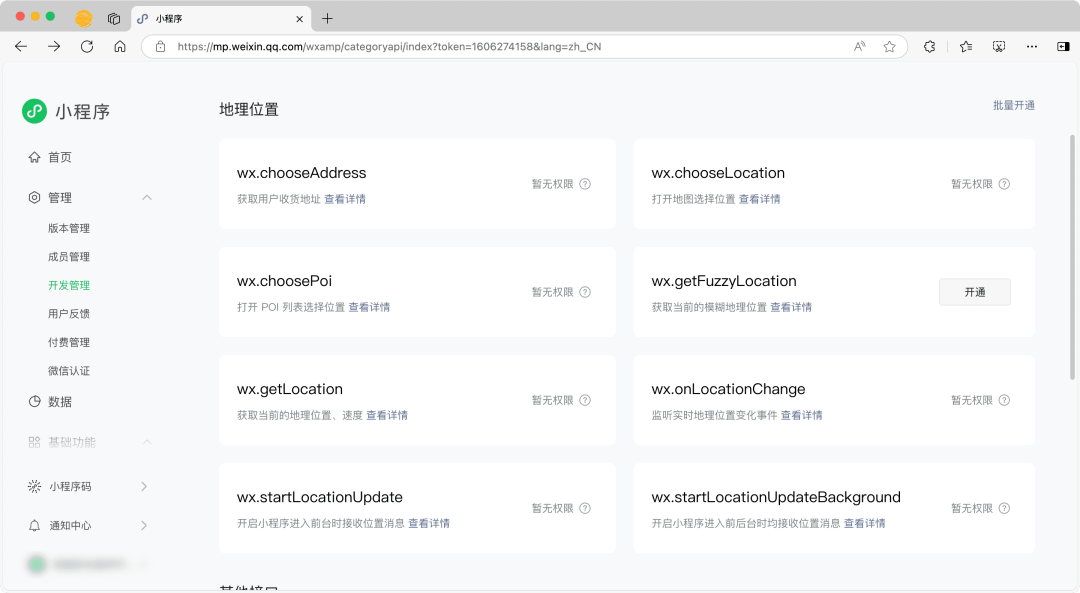Click help icon beside wx.onLocationChange permission

pyautogui.click(x=1004, y=400)
